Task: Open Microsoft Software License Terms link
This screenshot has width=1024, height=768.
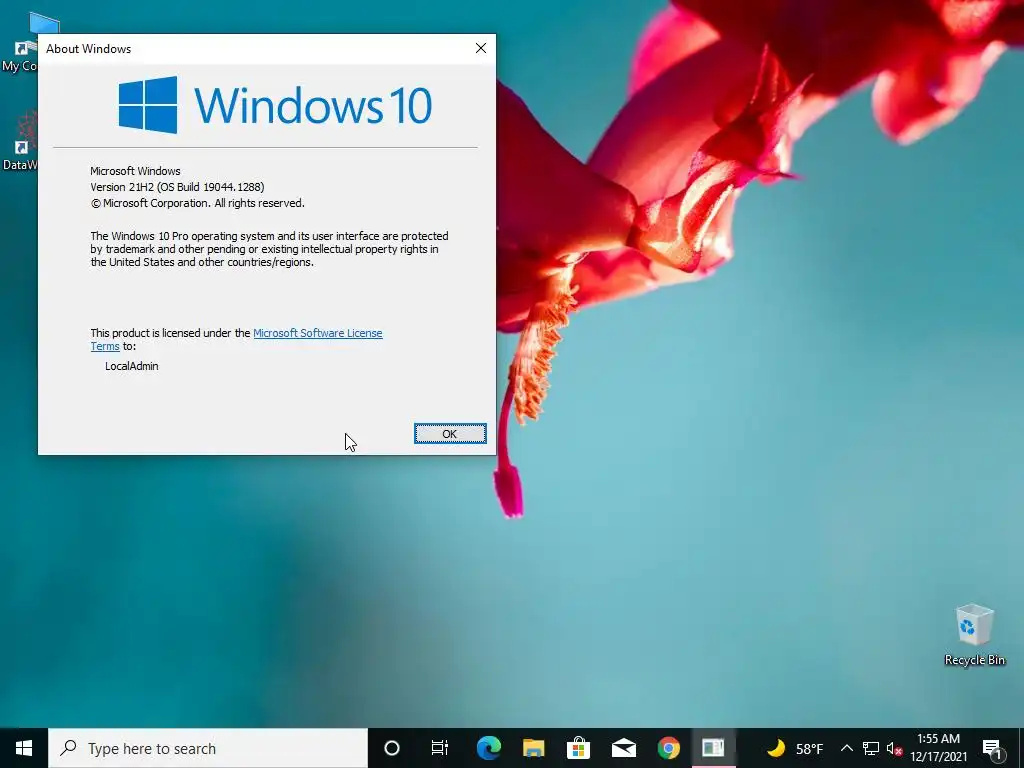Action: coord(317,333)
